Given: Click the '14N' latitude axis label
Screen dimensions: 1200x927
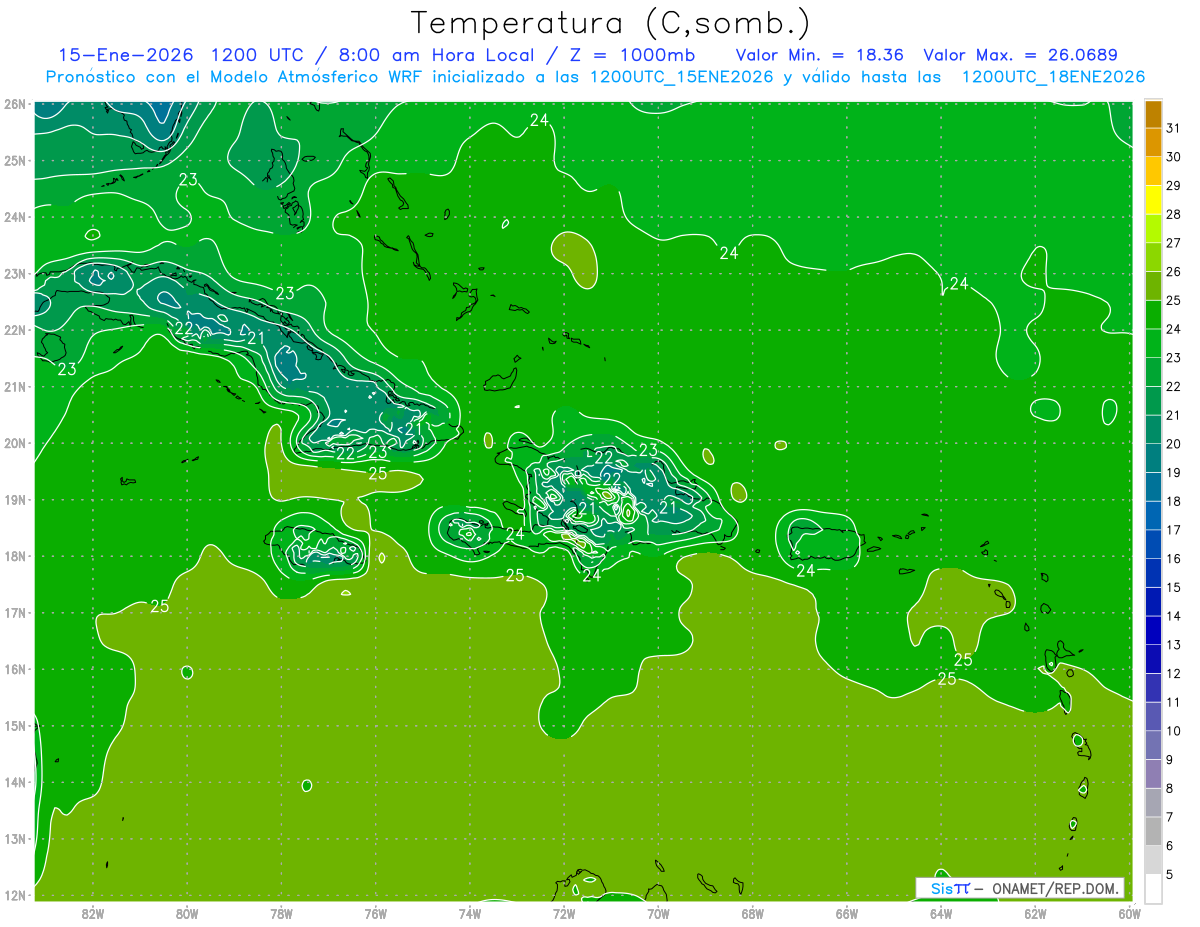Looking at the screenshot, I should [15, 782].
